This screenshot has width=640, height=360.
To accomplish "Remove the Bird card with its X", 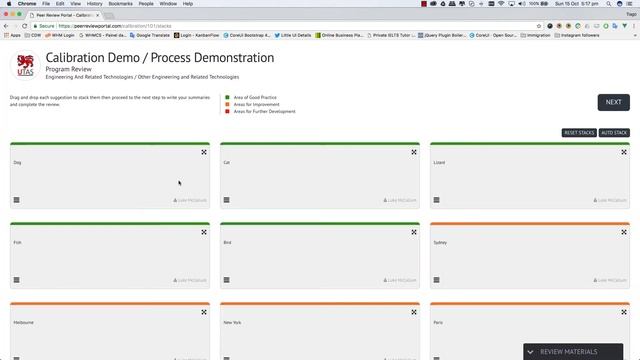I will coord(414,232).
